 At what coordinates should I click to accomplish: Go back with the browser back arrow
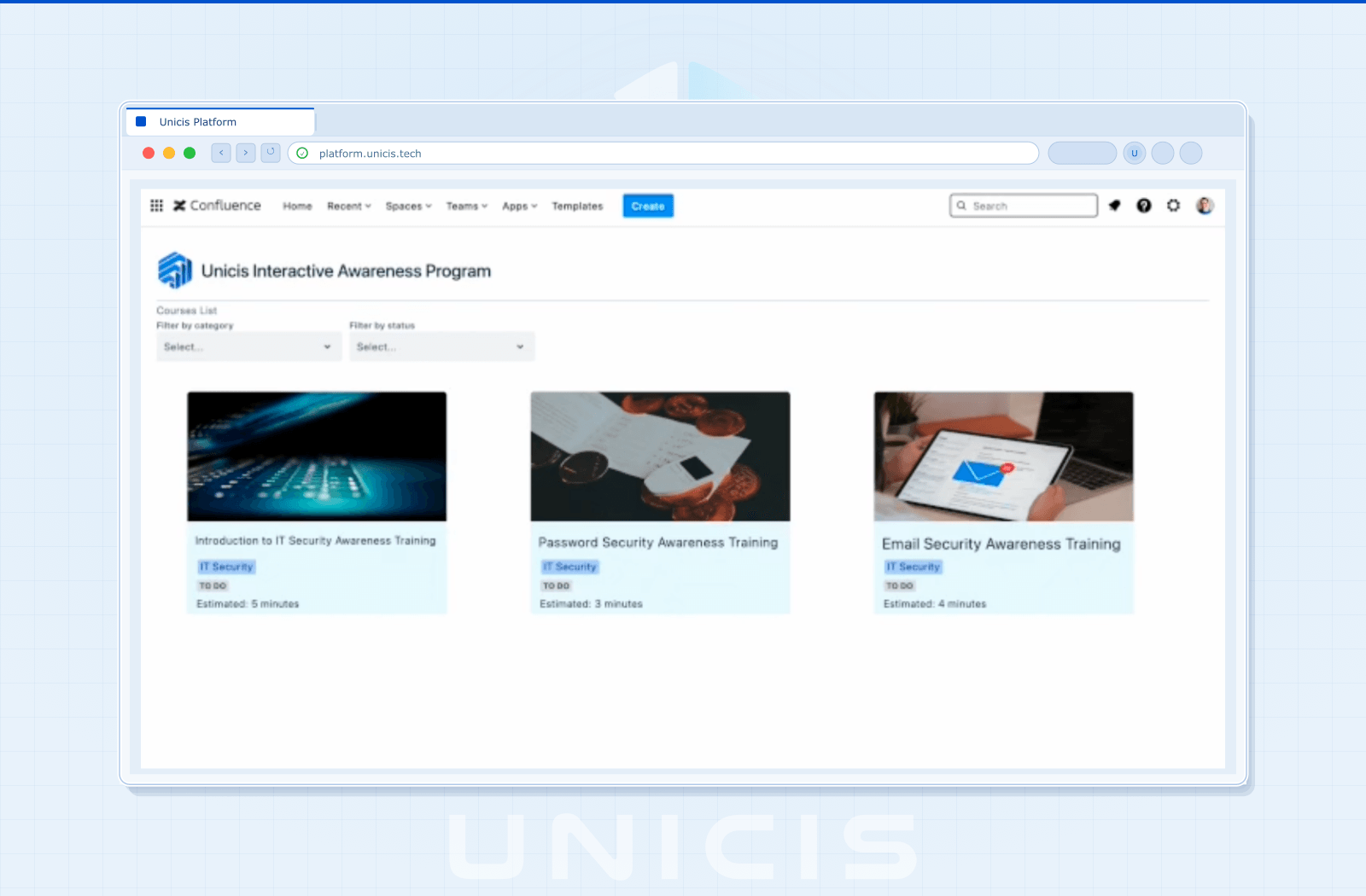tap(221, 153)
